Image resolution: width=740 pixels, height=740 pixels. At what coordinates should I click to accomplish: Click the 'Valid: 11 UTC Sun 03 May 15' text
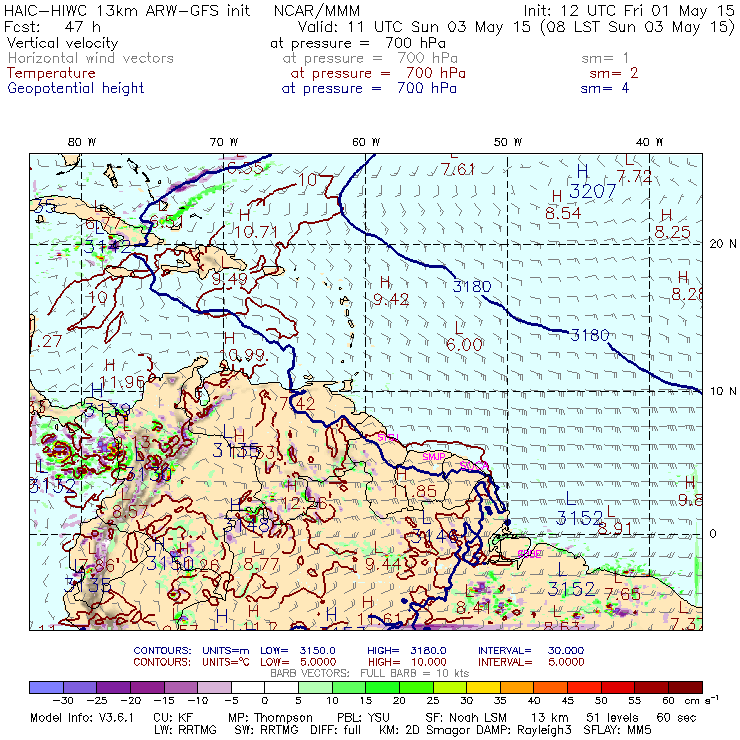[414, 26]
